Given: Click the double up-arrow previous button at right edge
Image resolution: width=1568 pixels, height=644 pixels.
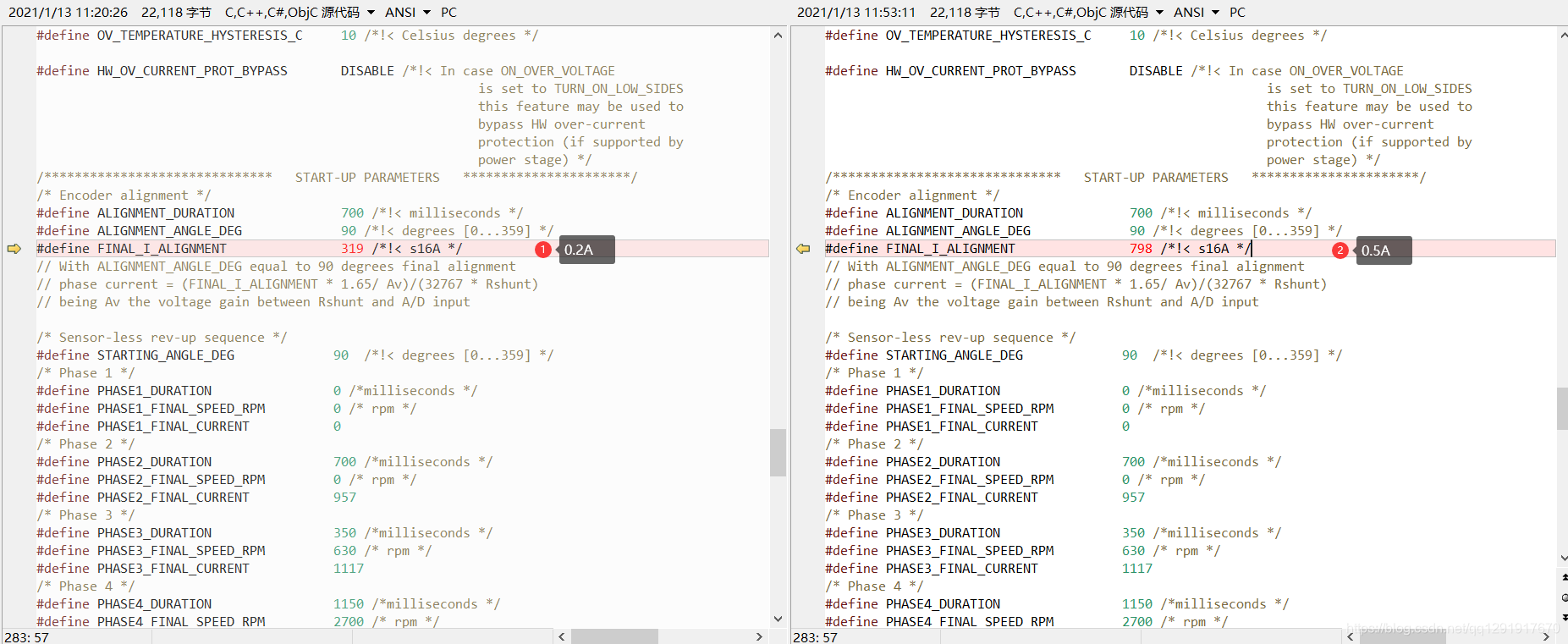Looking at the screenshot, I should tap(1564, 577).
